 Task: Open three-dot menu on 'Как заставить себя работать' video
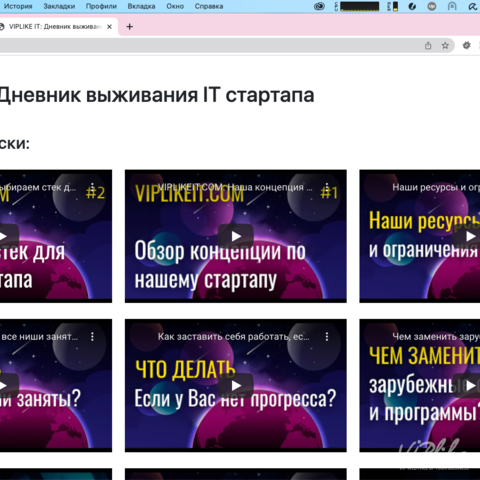pyautogui.click(x=327, y=336)
